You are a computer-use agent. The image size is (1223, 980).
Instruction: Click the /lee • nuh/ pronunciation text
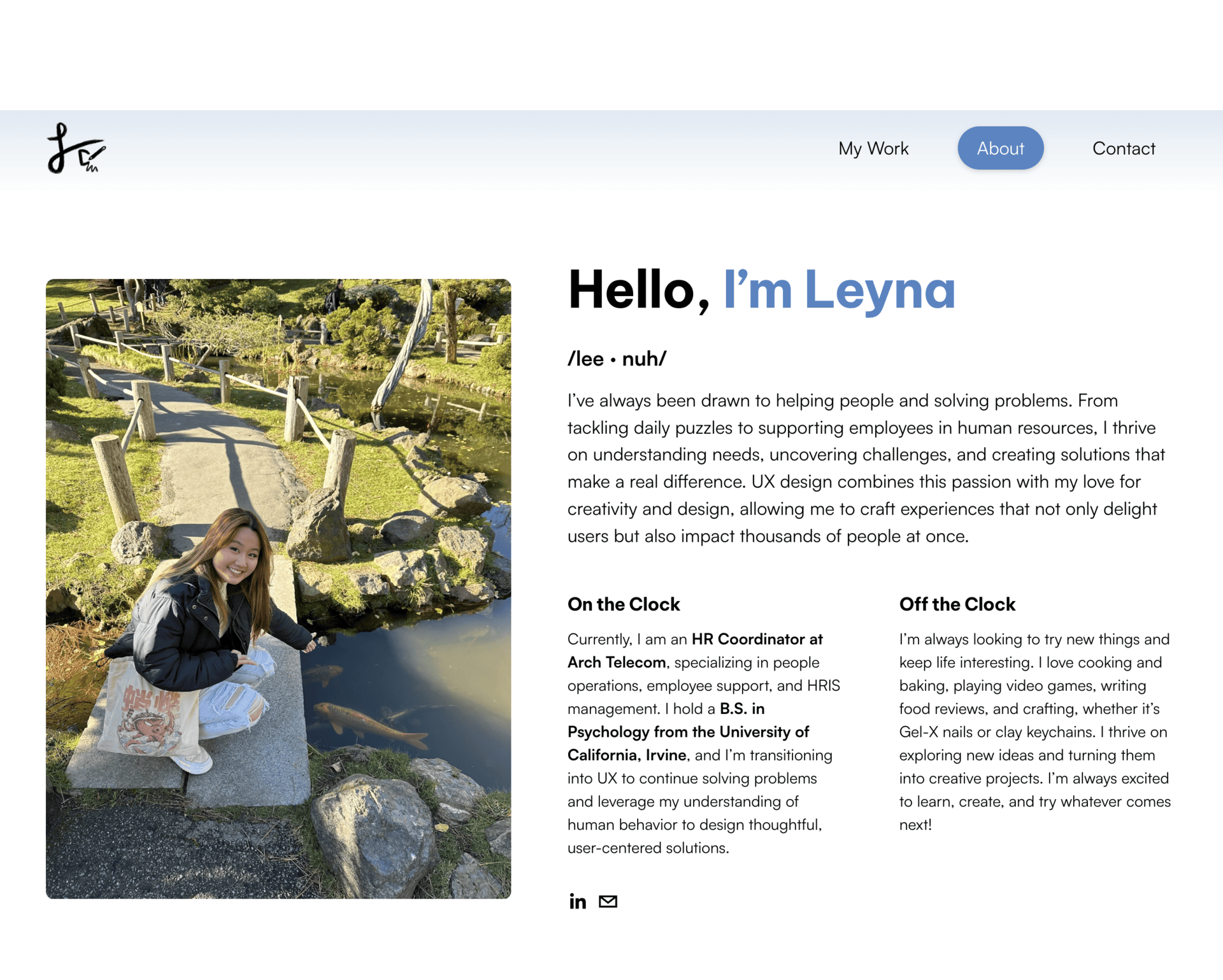(x=617, y=359)
